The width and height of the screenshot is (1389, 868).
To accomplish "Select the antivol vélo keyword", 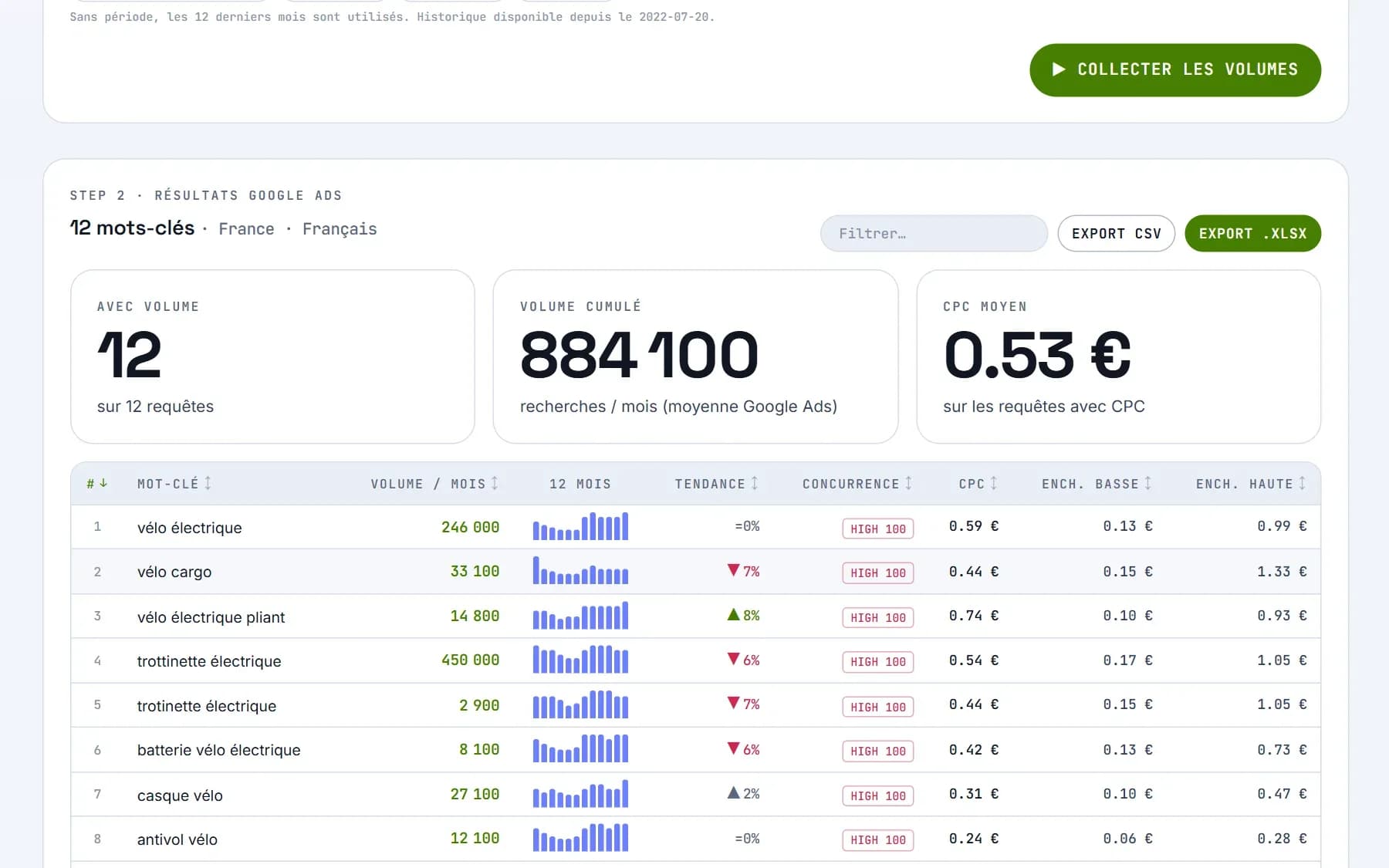I will coord(177,839).
